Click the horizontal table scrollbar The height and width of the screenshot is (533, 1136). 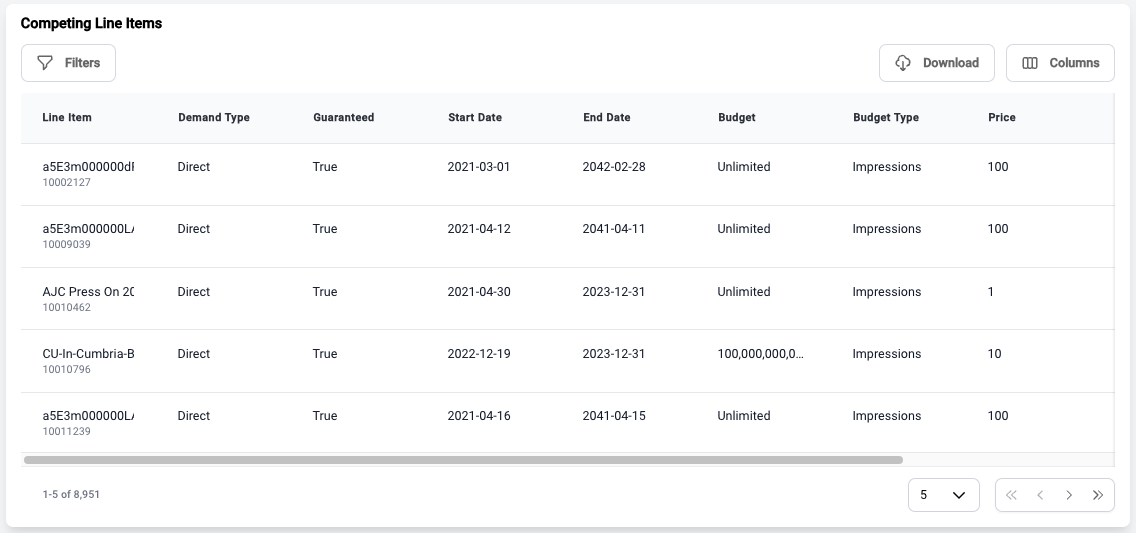pos(462,460)
